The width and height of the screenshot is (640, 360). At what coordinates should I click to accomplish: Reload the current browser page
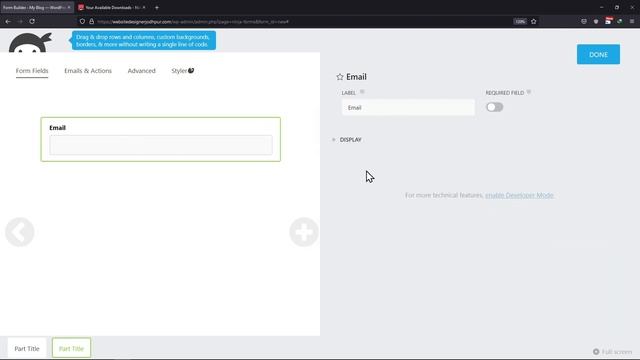click(x=32, y=21)
